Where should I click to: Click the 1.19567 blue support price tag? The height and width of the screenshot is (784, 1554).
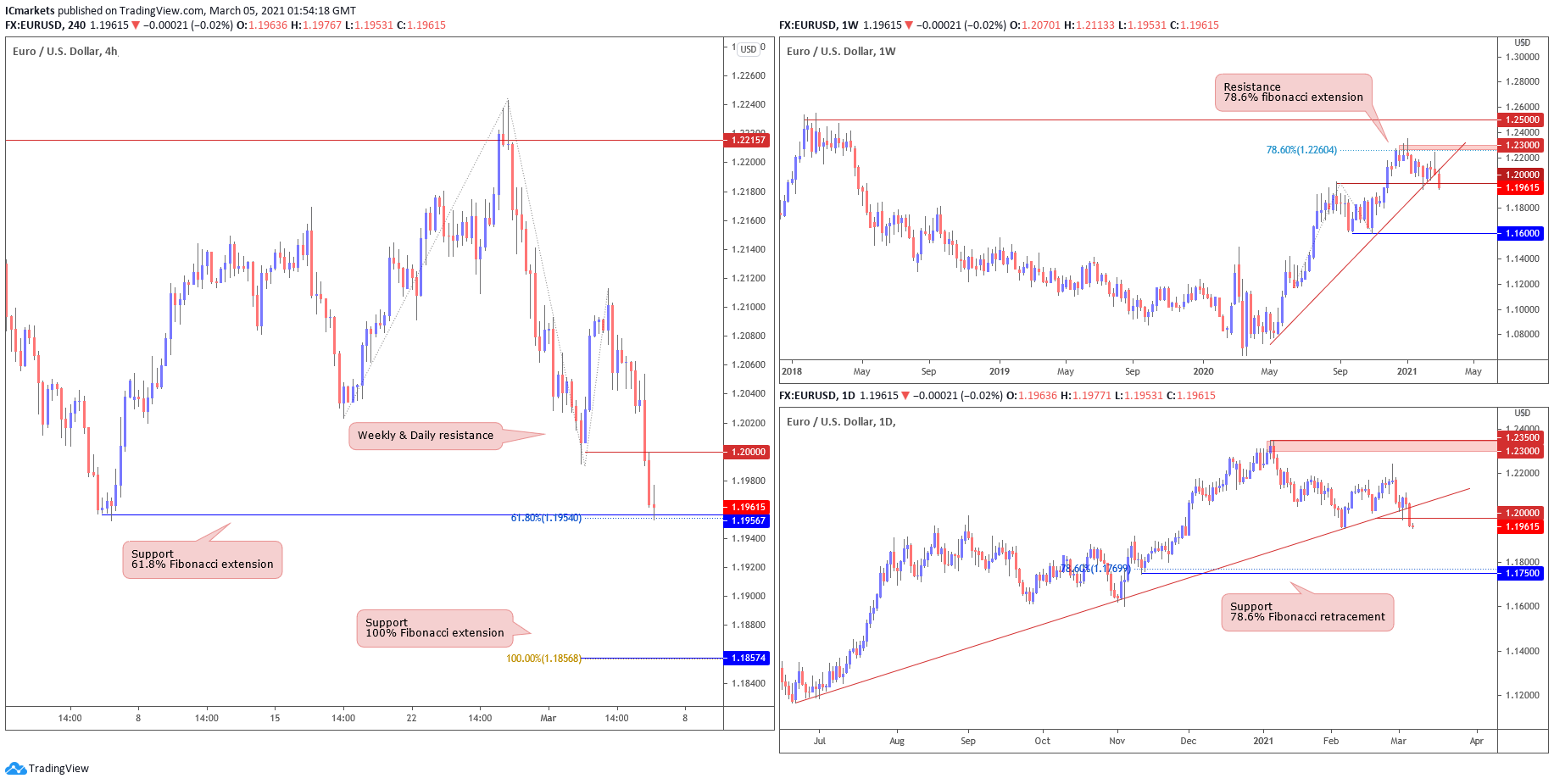746,520
